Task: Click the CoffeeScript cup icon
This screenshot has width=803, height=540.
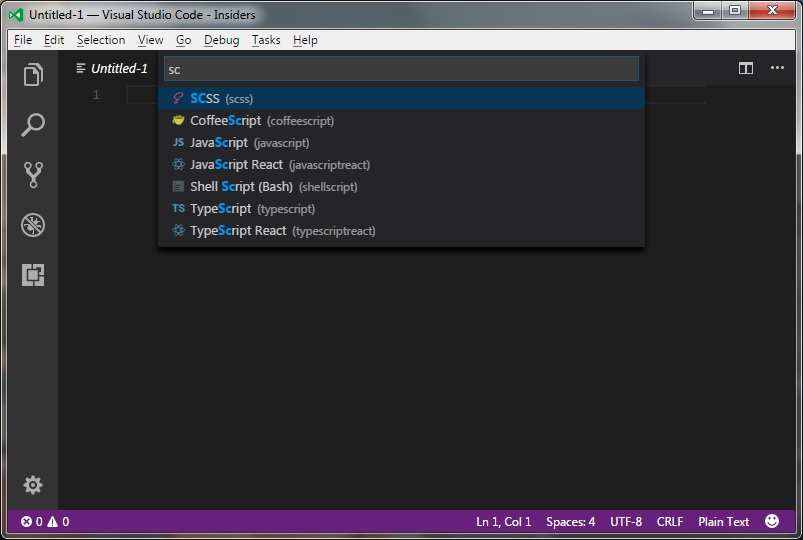Action: (x=178, y=120)
